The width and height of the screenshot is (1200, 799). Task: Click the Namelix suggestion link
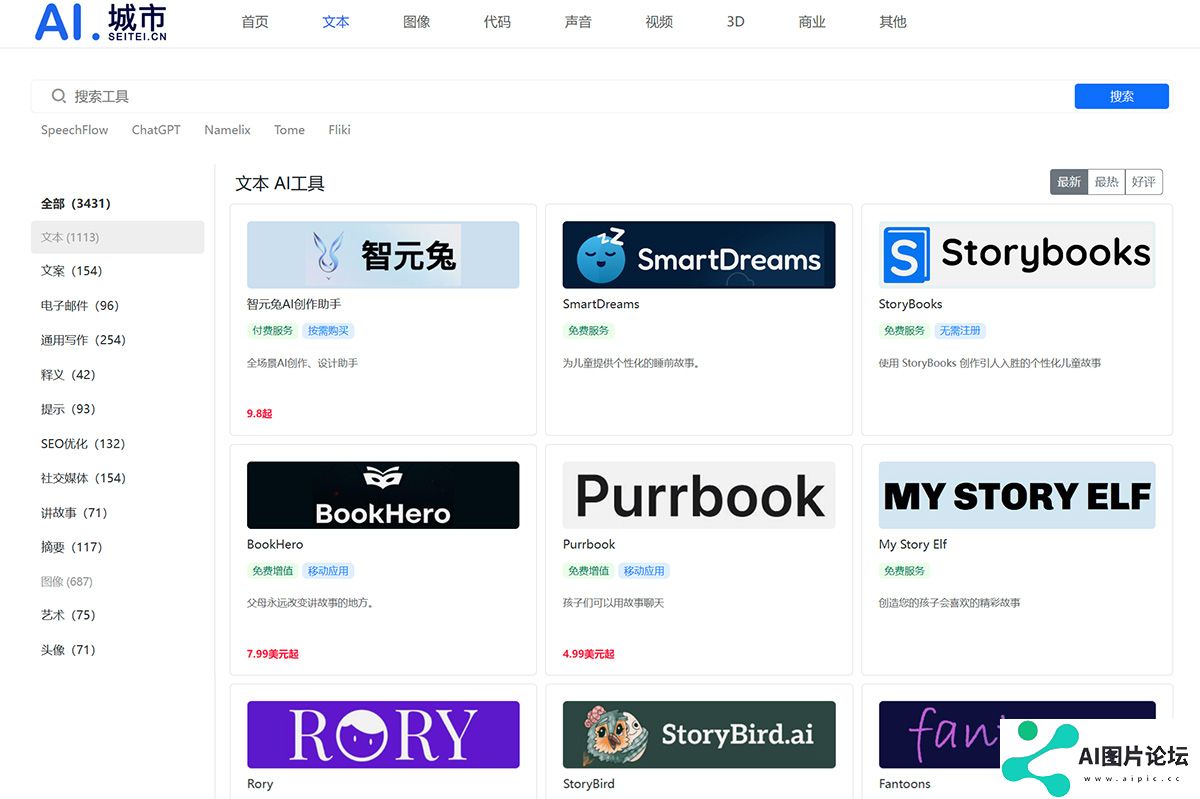(227, 130)
